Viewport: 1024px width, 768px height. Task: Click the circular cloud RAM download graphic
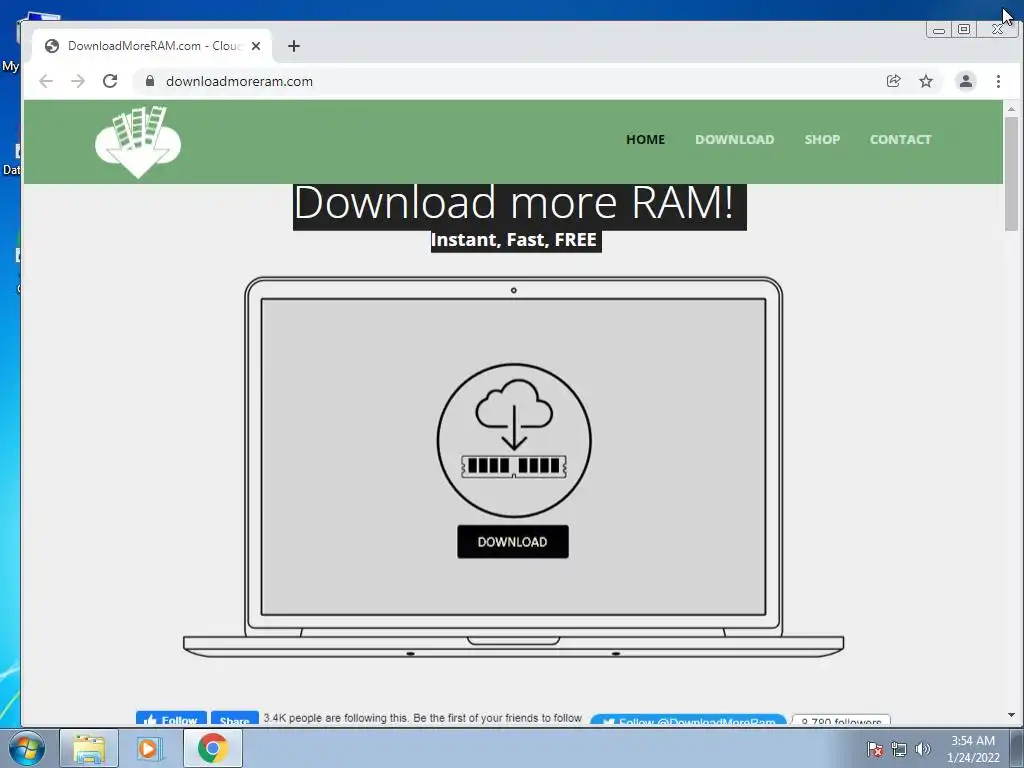514,440
